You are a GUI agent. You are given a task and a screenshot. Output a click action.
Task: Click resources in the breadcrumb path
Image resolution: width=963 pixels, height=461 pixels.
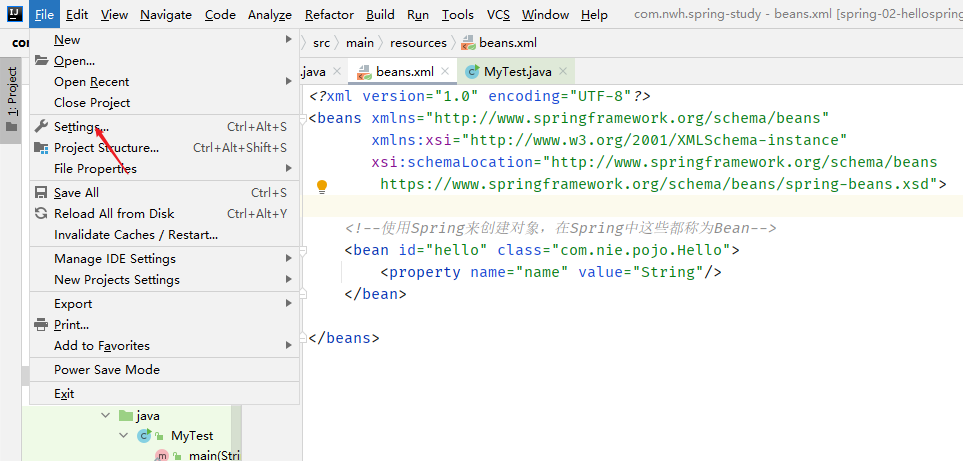(418, 43)
